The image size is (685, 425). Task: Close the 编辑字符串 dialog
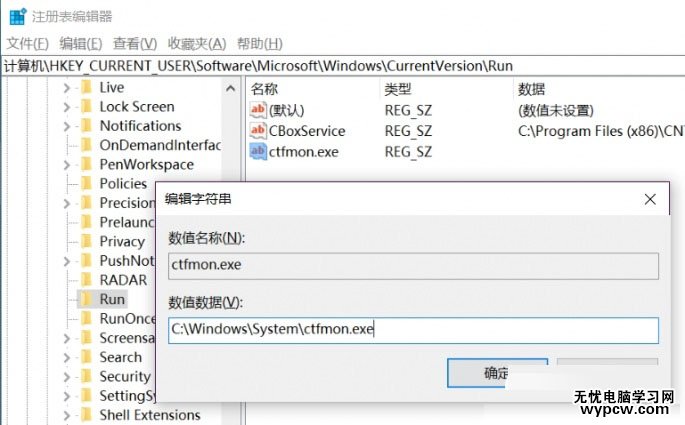652,198
